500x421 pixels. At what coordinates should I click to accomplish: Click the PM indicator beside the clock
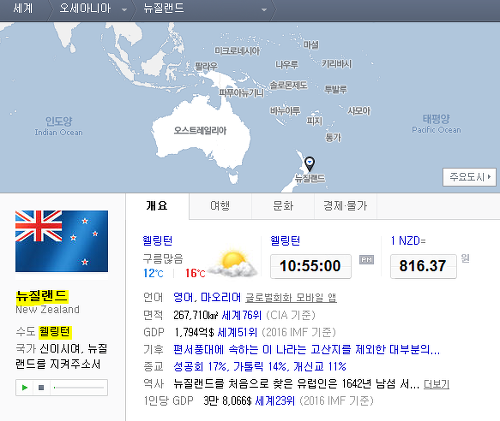[366, 259]
